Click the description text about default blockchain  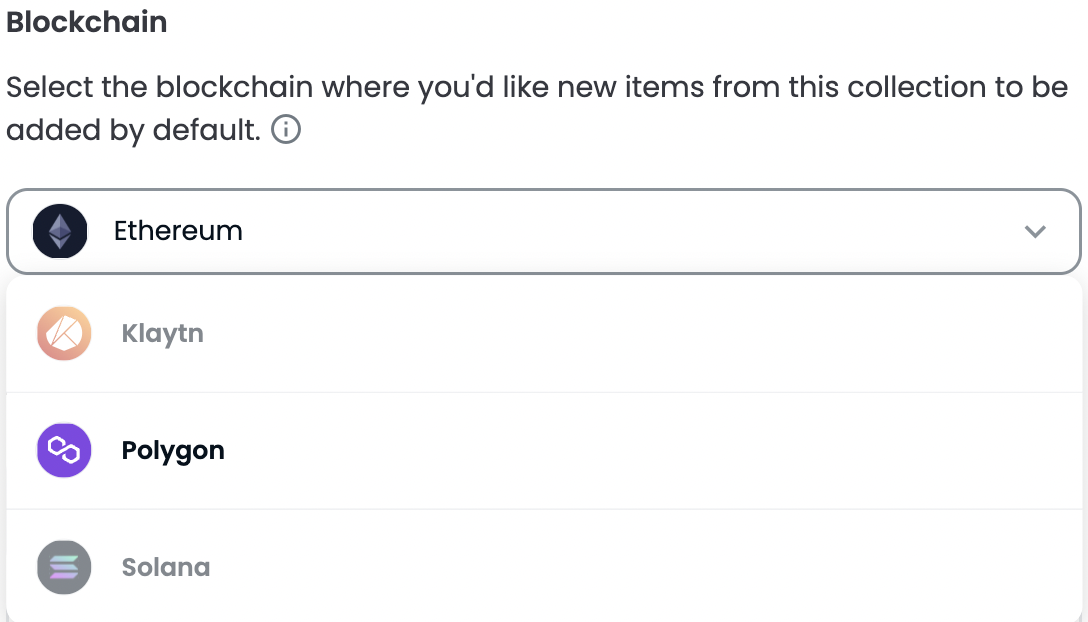point(537,108)
